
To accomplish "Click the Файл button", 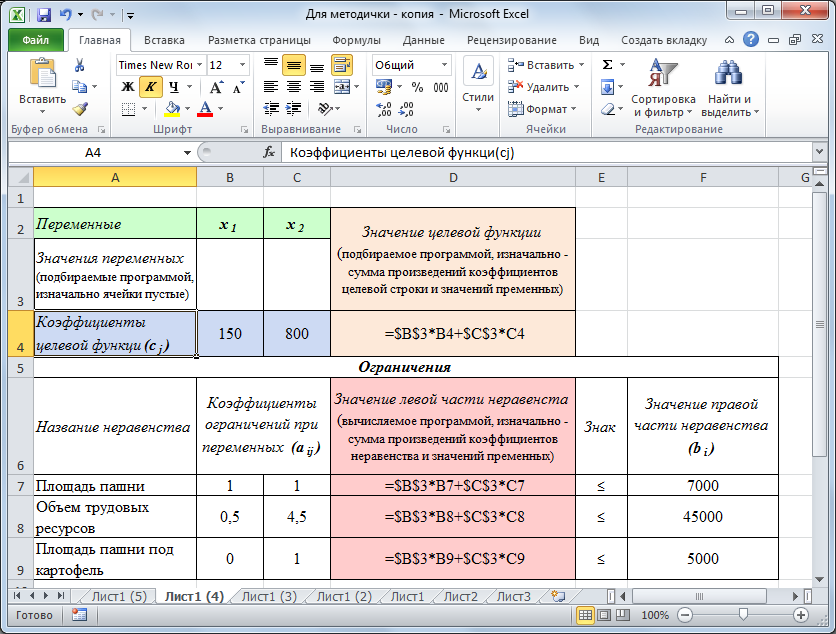I will (35, 40).
